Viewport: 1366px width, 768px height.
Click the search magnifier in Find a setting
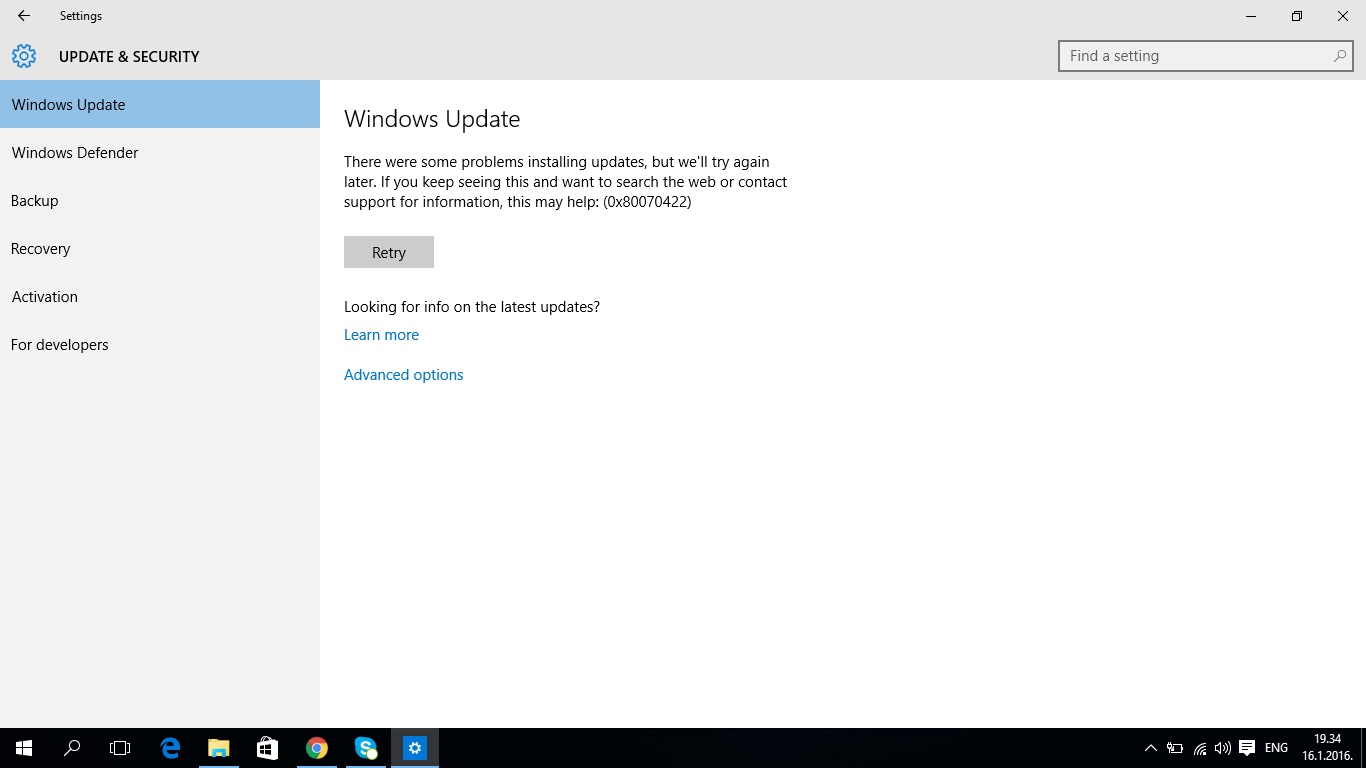coord(1340,56)
